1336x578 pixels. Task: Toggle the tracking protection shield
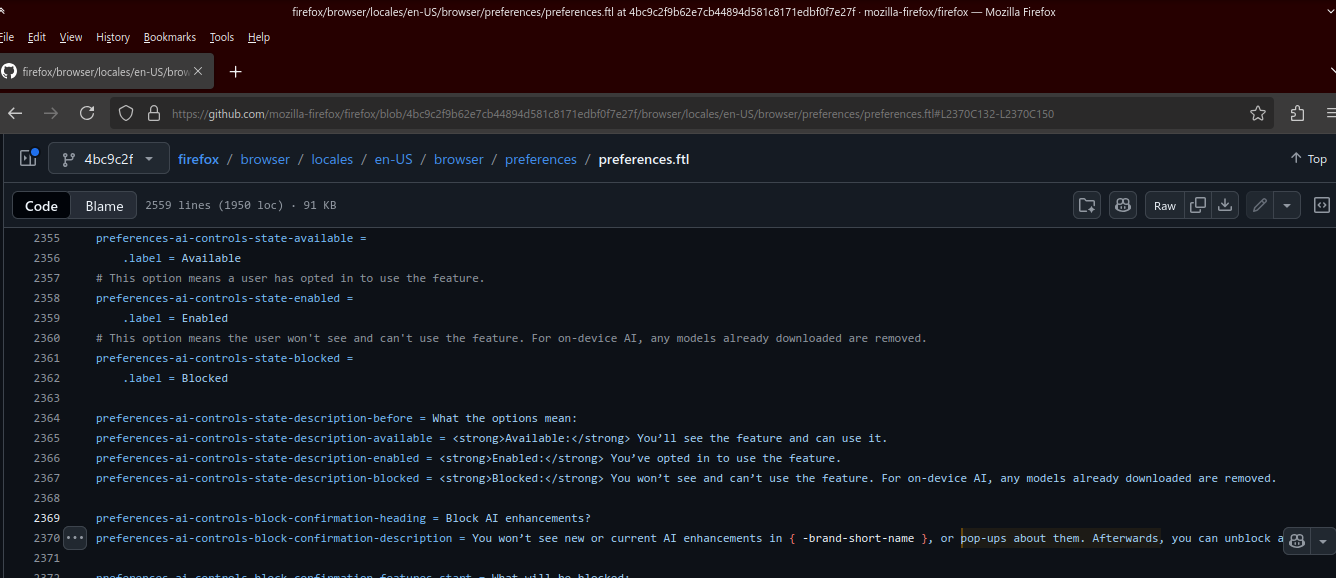click(x=125, y=113)
